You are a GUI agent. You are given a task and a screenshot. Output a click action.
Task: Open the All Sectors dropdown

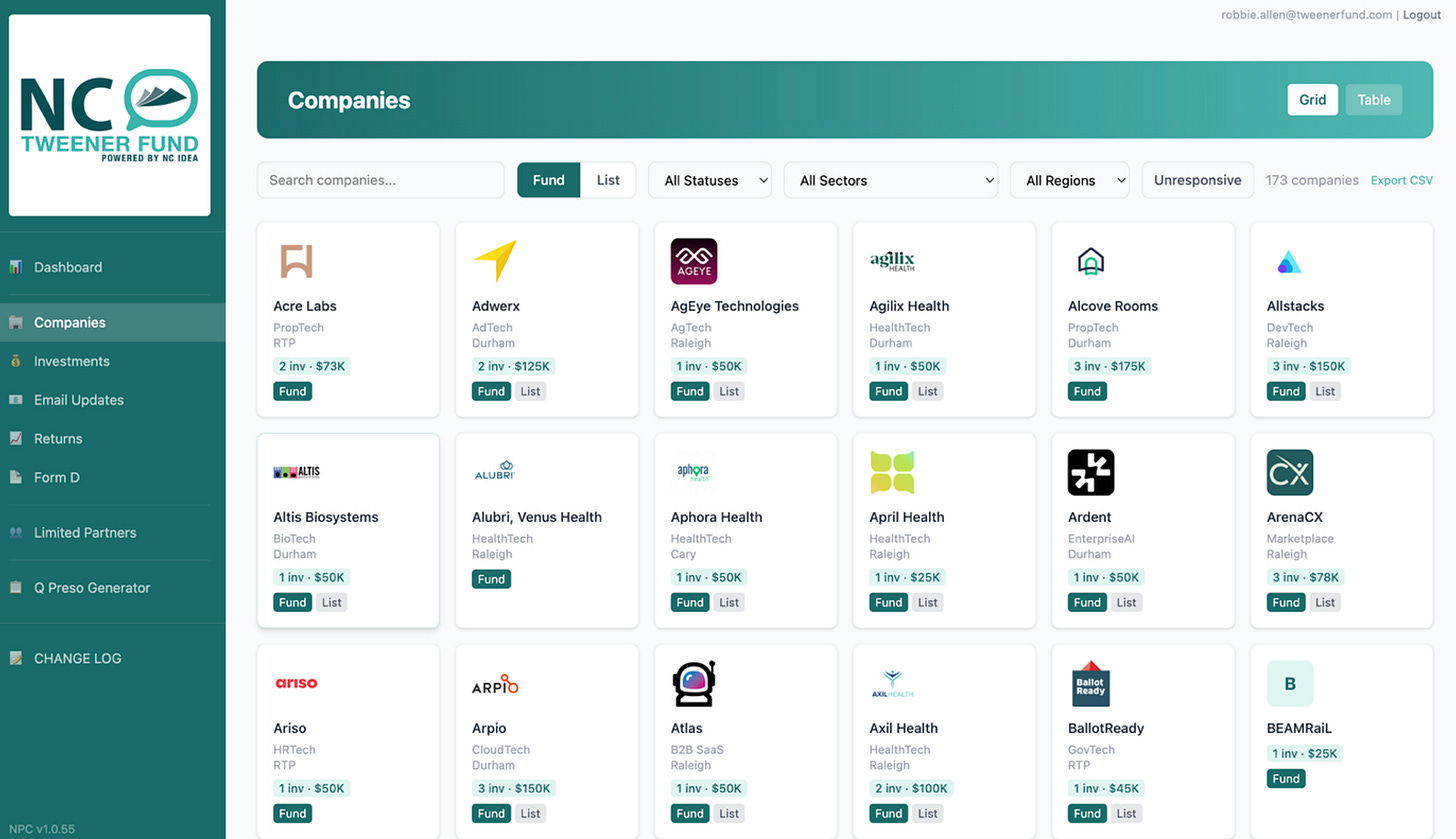pyautogui.click(x=891, y=180)
